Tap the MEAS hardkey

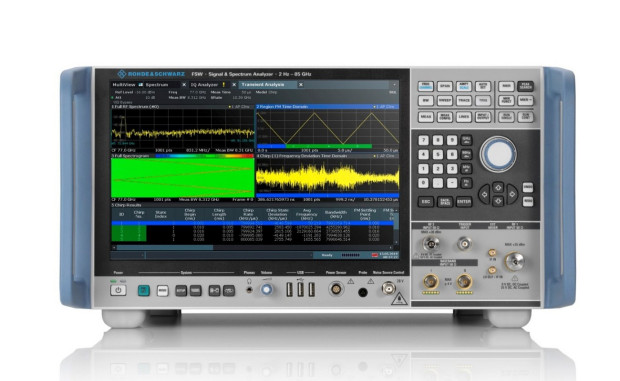pyautogui.click(x=426, y=117)
